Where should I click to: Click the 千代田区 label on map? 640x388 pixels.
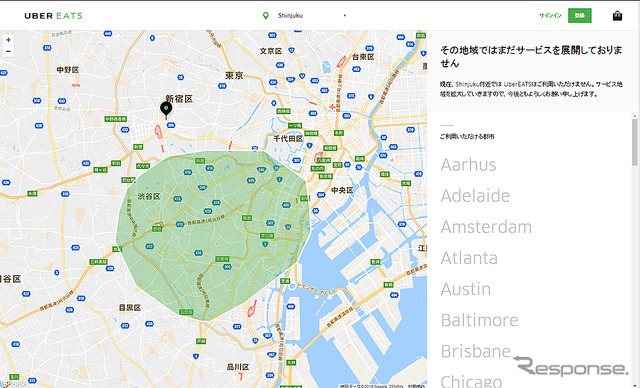tap(288, 138)
